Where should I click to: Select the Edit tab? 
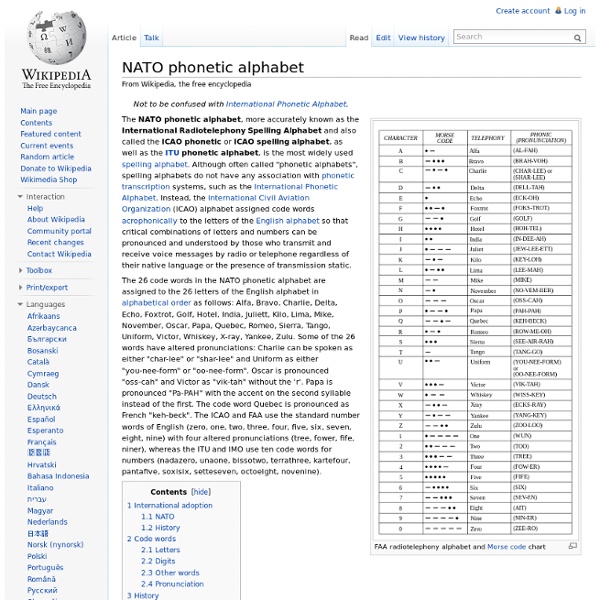tap(383, 38)
